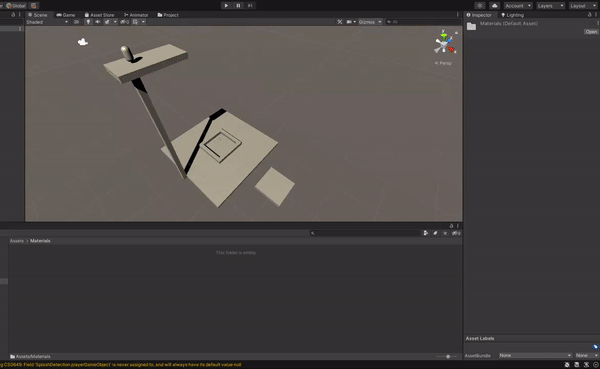Viewport: 600px width, 369px height.
Task: Adjust the icon size slider in the Project browser
Action: click(x=448, y=356)
